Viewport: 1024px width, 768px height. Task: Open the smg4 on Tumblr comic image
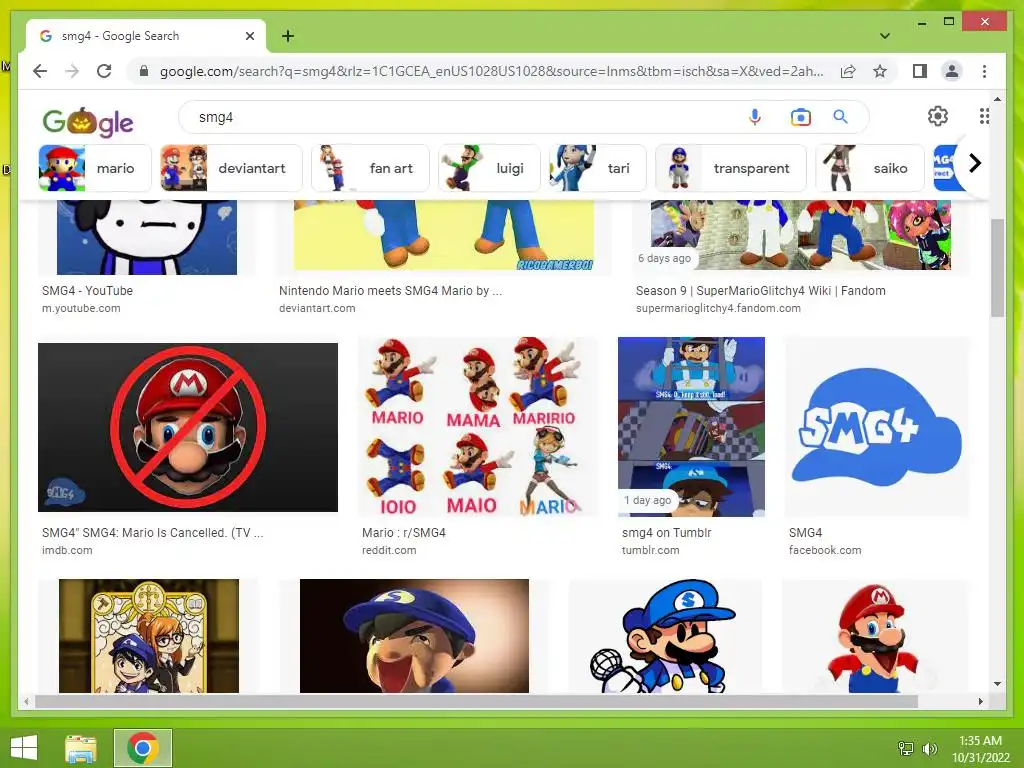tap(692, 427)
